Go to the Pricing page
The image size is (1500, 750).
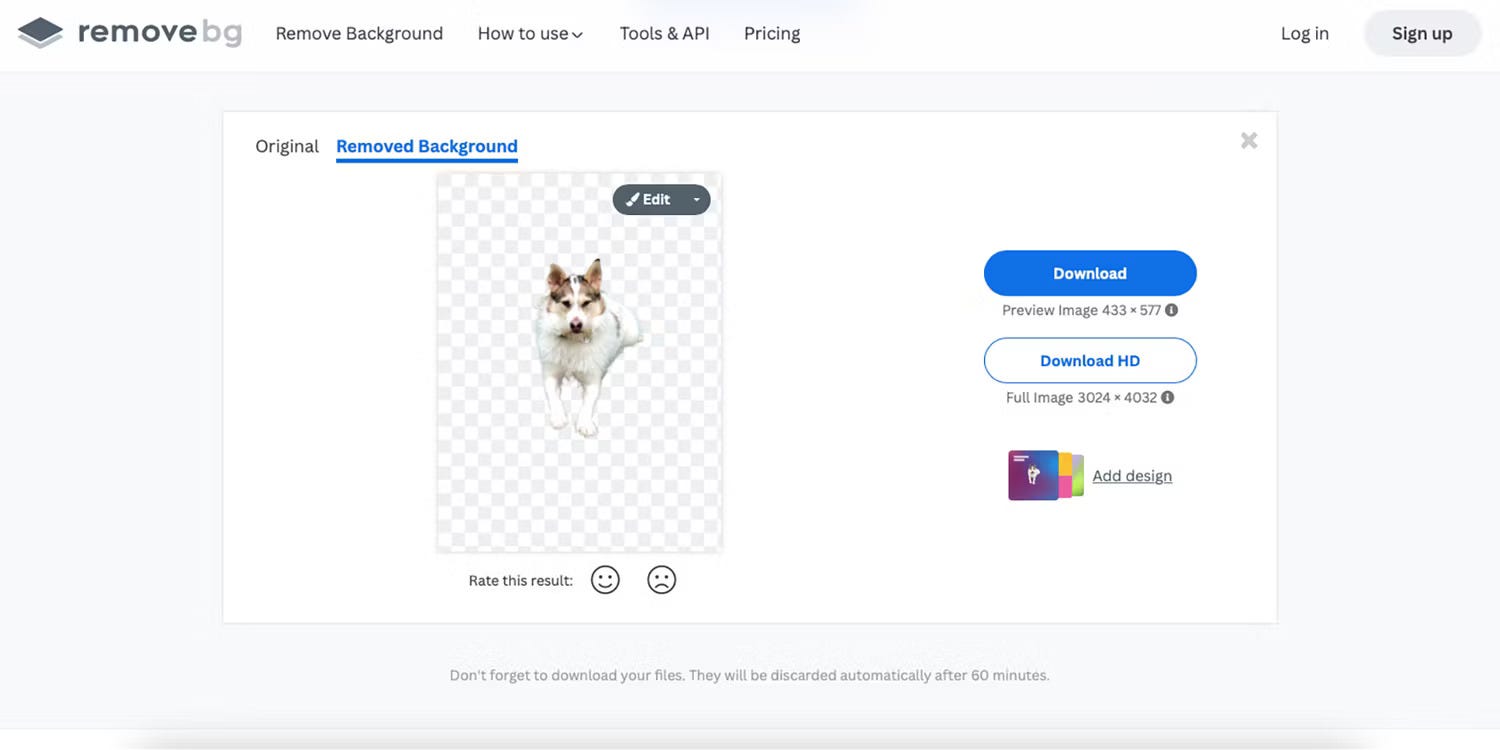[772, 33]
